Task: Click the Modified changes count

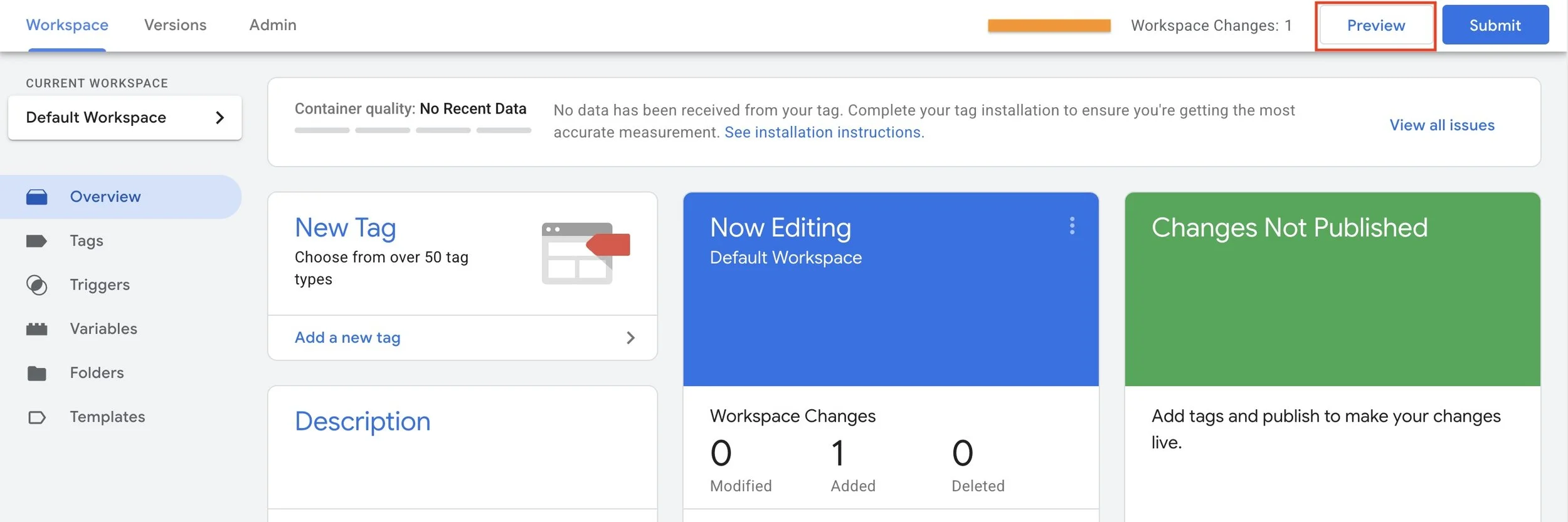Action: click(721, 453)
